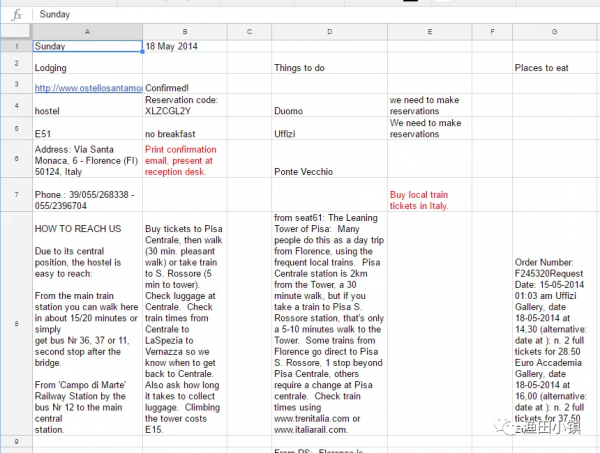Select column A header
The height and width of the screenshot is (453, 600).
pyautogui.click(x=88, y=33)
